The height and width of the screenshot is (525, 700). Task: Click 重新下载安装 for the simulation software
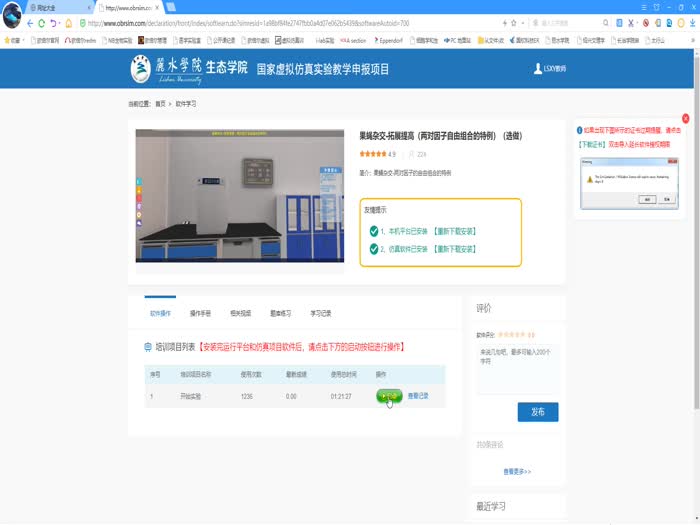pyautogui.click(x=454, y=247)
